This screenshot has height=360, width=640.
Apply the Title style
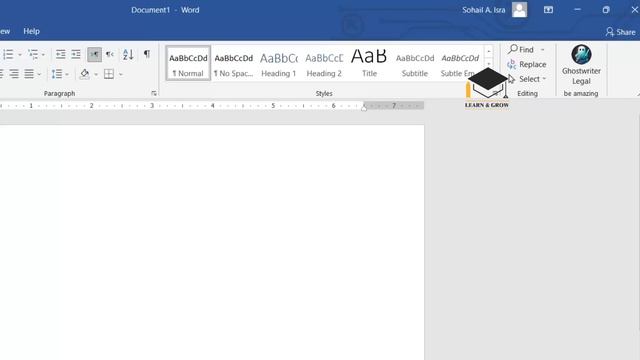[369, 63]
